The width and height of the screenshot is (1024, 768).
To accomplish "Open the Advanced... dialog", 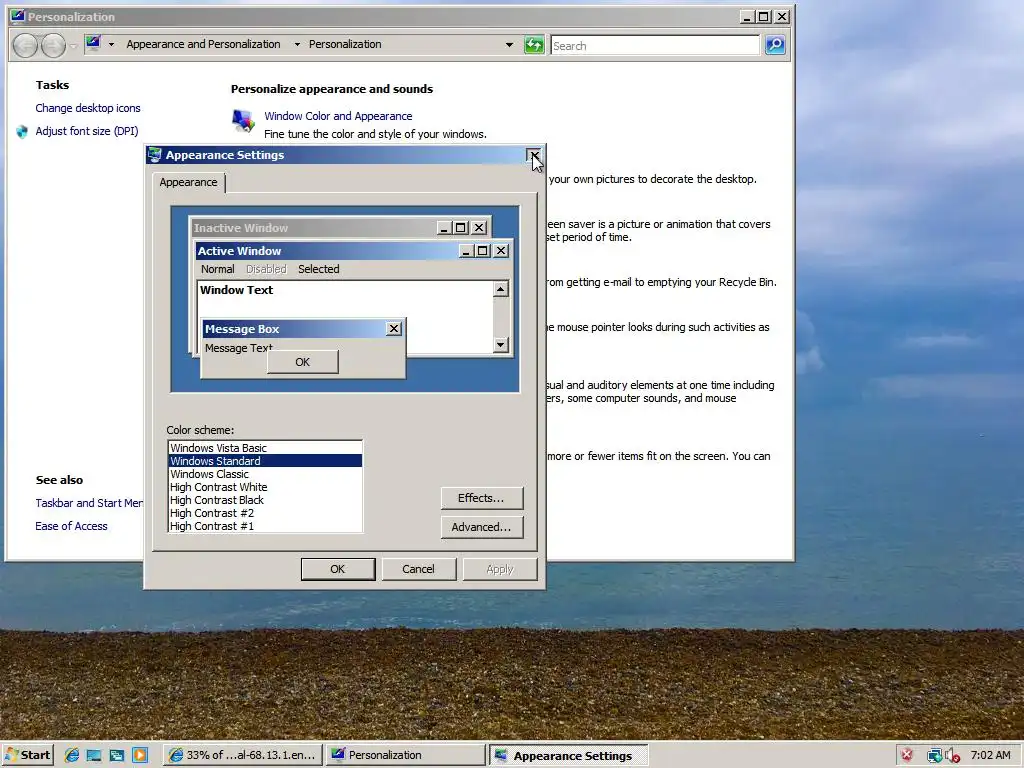I will click(x=481, y=527).
